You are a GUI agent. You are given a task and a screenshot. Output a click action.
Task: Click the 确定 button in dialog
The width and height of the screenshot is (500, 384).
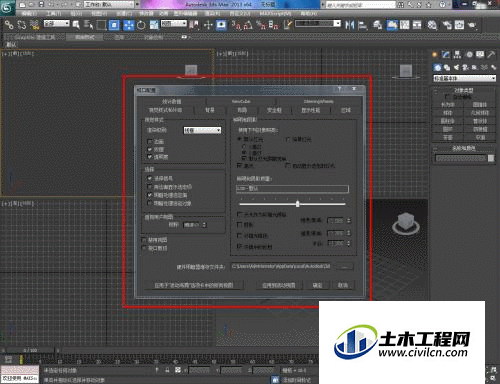(x=317, y=285)
